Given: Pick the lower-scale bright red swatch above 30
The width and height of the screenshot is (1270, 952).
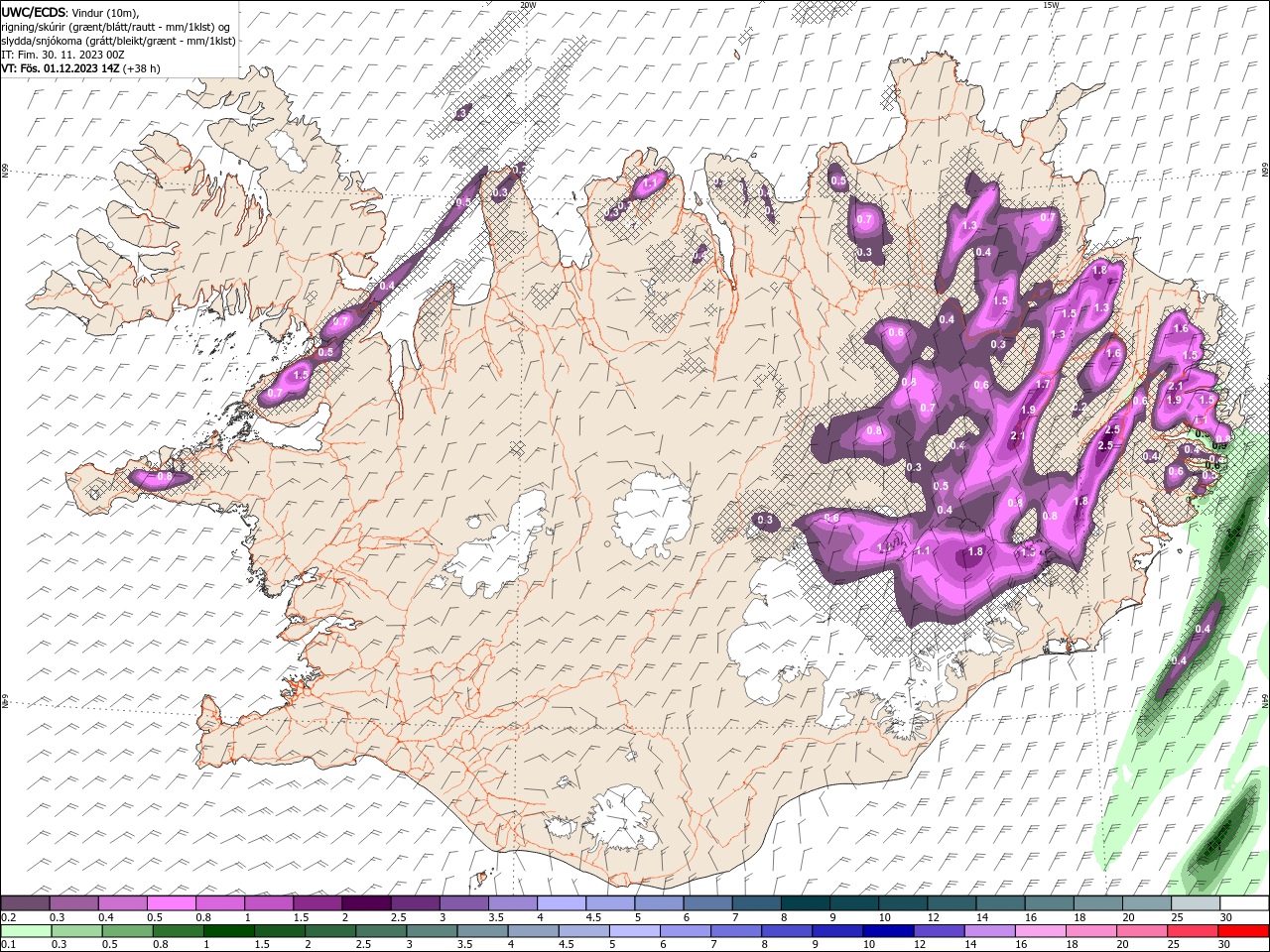Looking at the screenshot, I should (x=1244, y=931).
